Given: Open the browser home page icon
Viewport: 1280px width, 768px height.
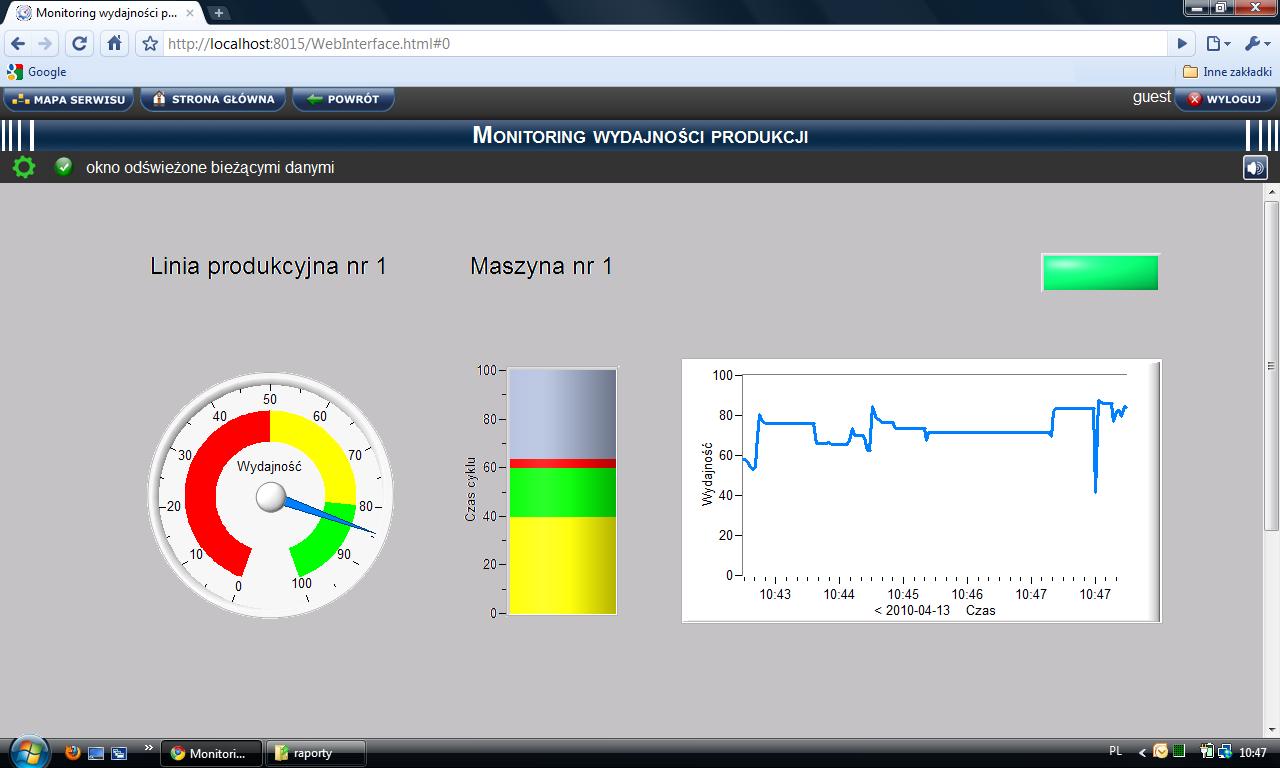Looking at the screenshot, I should click(114, 43).
